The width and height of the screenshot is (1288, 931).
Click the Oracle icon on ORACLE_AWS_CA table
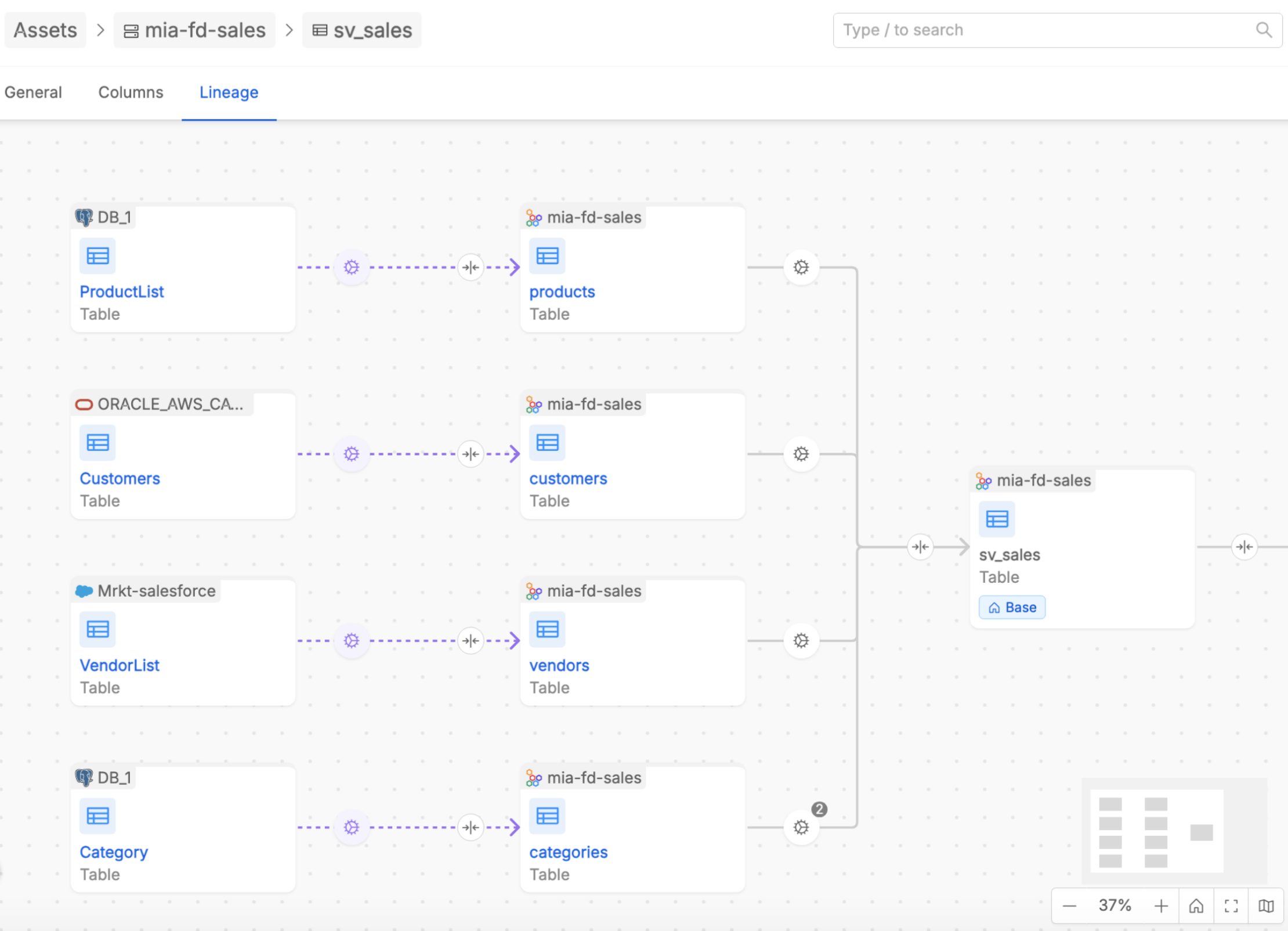tap(84, 403)
